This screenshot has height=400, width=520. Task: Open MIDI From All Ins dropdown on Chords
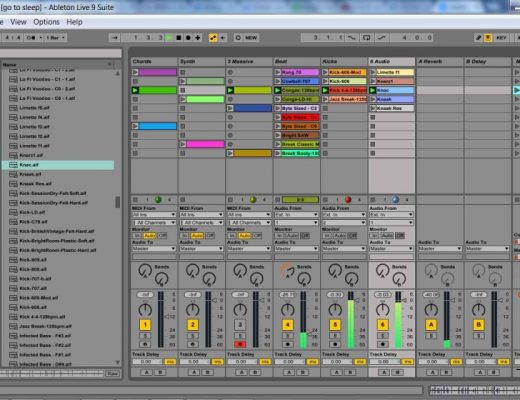coord(154,215)
